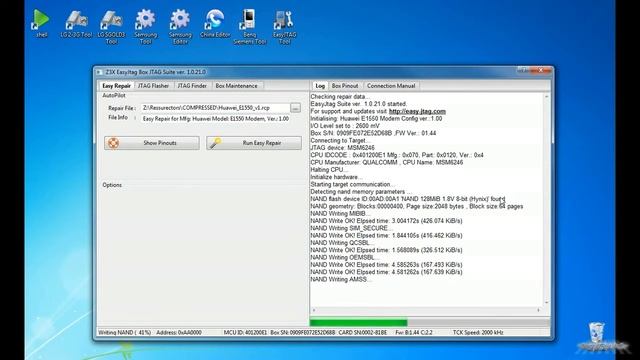Click the 'Fw: B:1.44 C:2.2' status entry
Image resolution: width=640 pixels, height=360 pixels.
click(413, 333)
